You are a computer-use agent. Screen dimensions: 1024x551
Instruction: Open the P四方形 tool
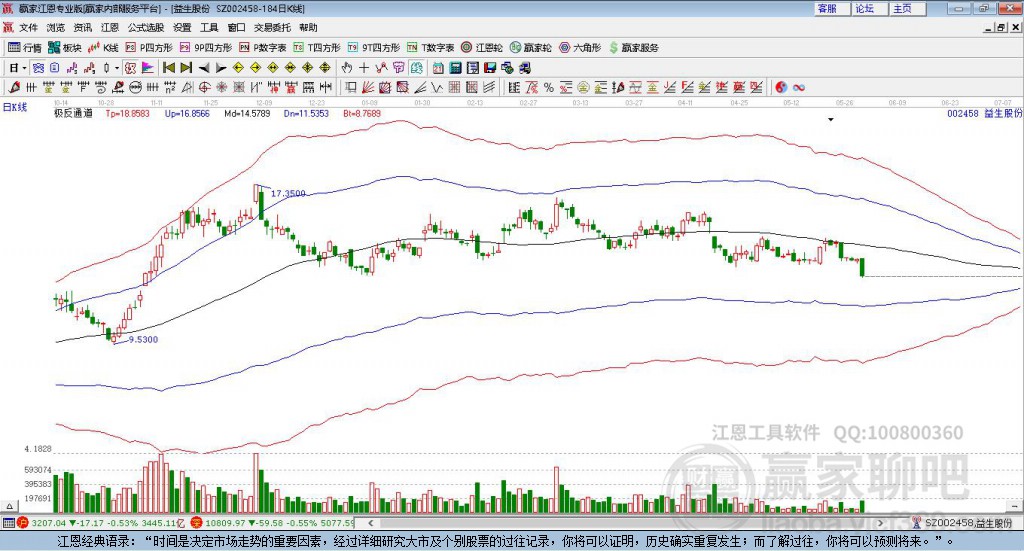(149, 48)
